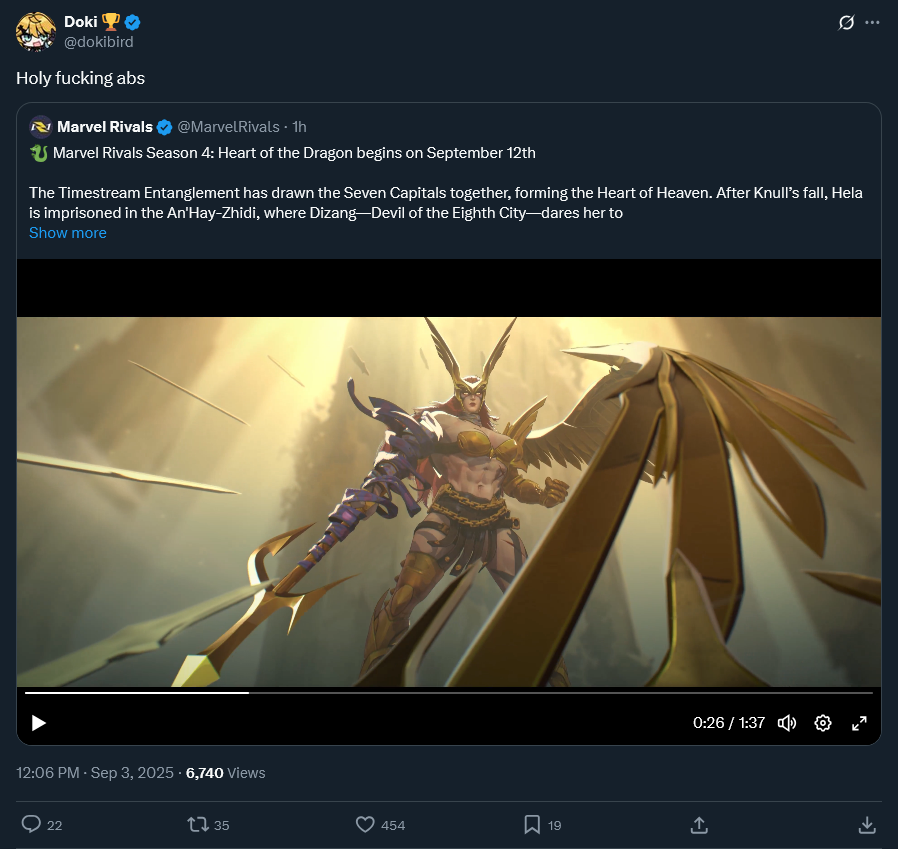Image resolution: width=898 pixels, height=849 pixels.
Task: Open video settings gear
Action: pyautogui.click(x=823, y=723)
